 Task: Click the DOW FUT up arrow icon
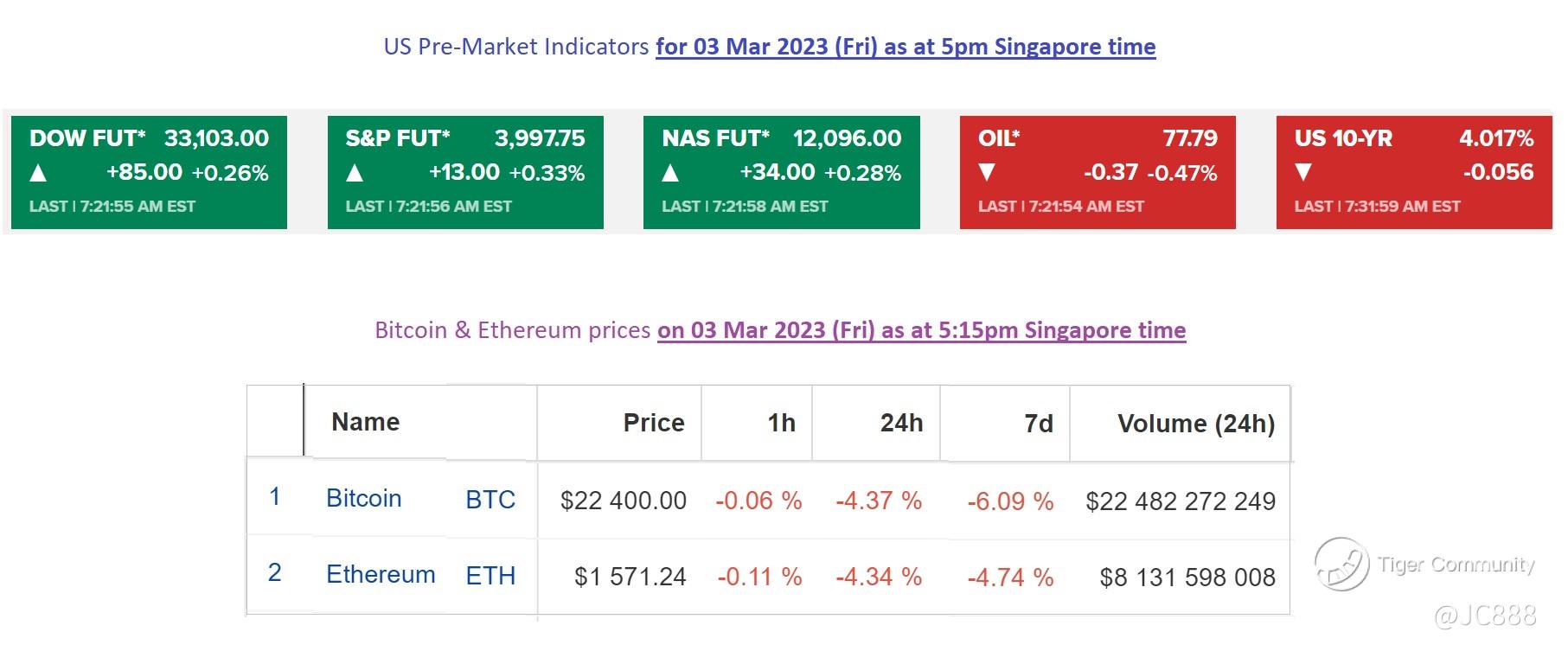[x=38, y=173]
